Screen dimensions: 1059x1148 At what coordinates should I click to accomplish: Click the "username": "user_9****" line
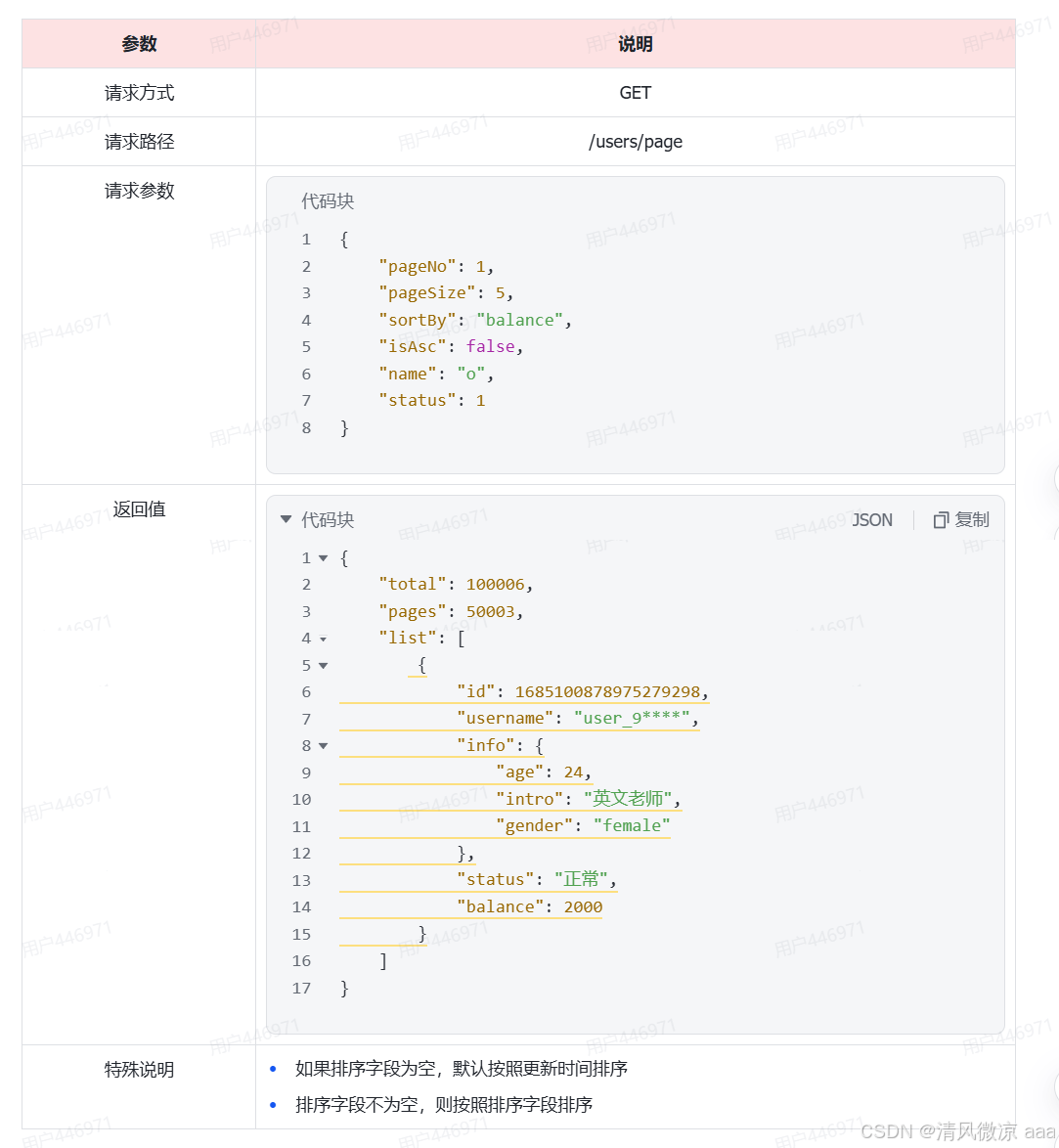tap(578, 719)
